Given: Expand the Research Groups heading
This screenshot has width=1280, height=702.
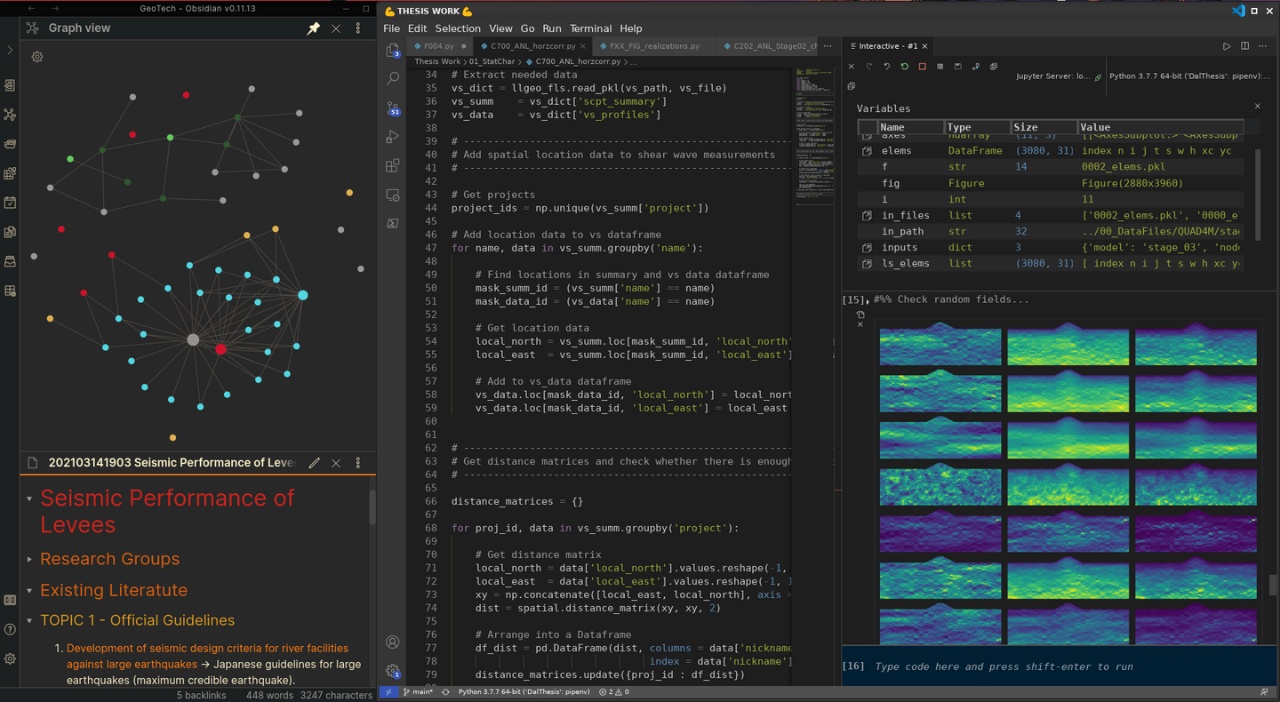Looking at the screenshot, I should click(x=29, y=559).
